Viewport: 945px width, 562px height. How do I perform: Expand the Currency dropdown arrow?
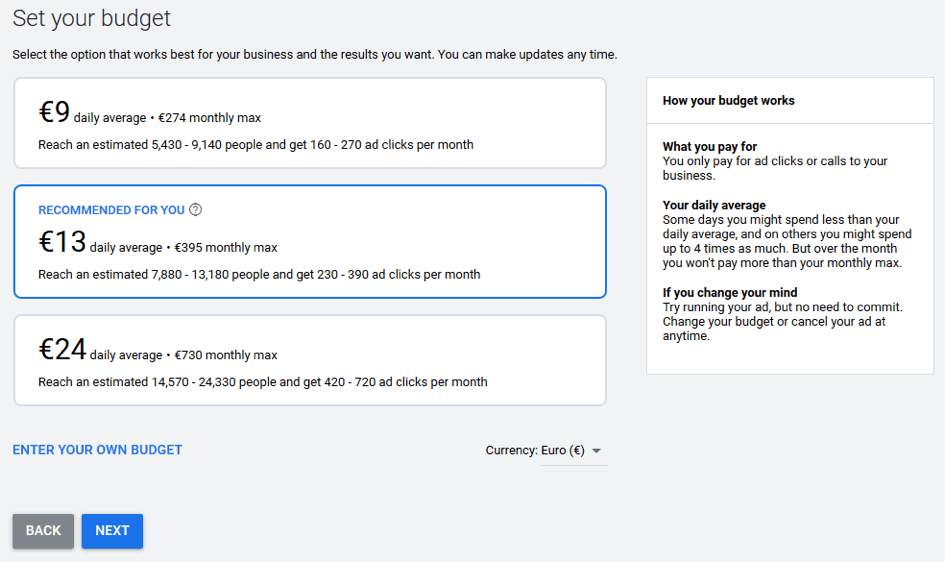click(x=597, y=451)
